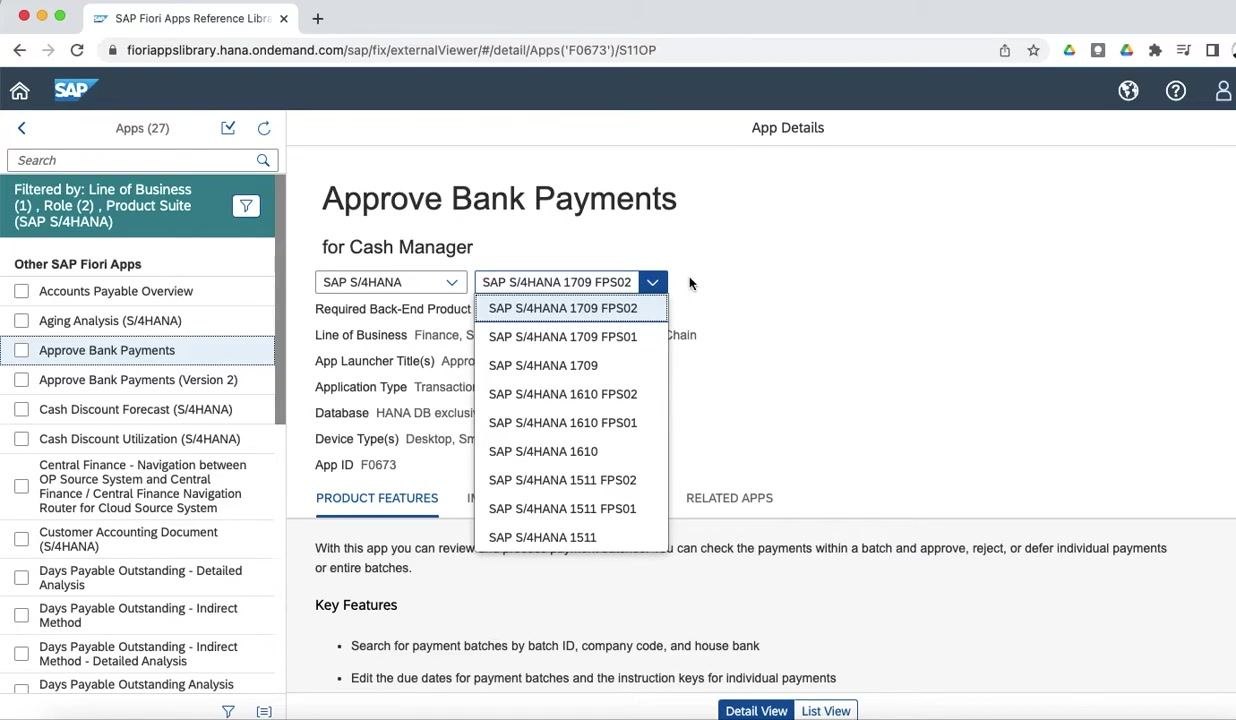This screenshot has width=1236, height=720.
Task: Tick checkbox for Cash Discount Forecast
Action: pos(22,409)
